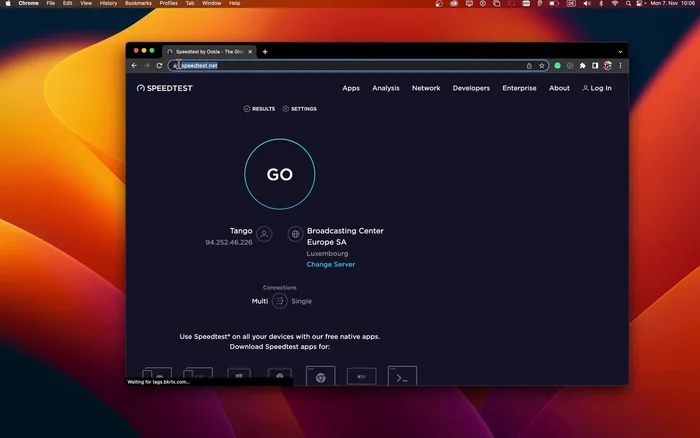Click the Luxembourg location text
Image resolution: width=700 pixels, height=438 pixels.
[327, 253]
